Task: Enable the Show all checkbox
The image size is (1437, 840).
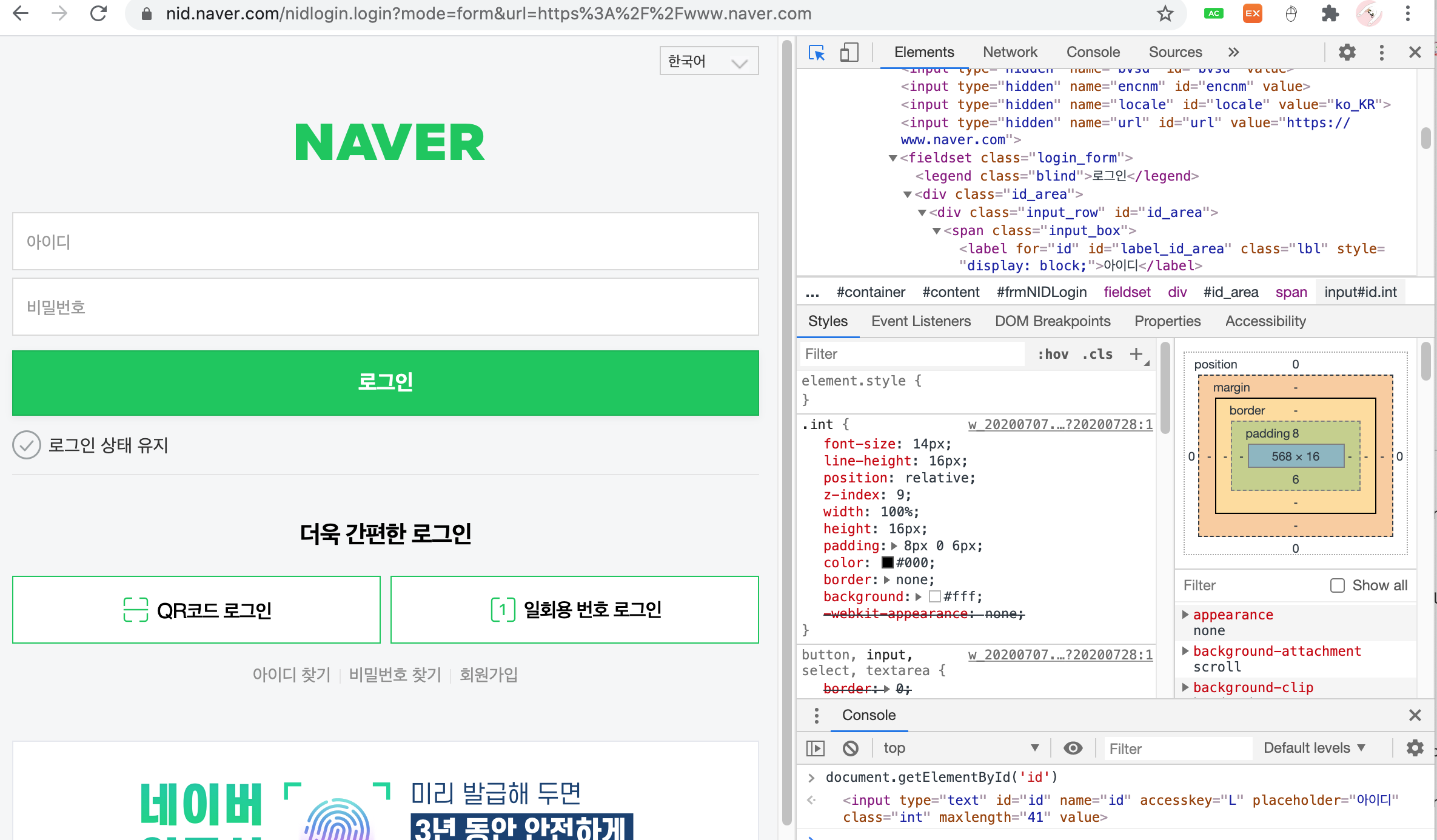Action: coord(1337,585)
